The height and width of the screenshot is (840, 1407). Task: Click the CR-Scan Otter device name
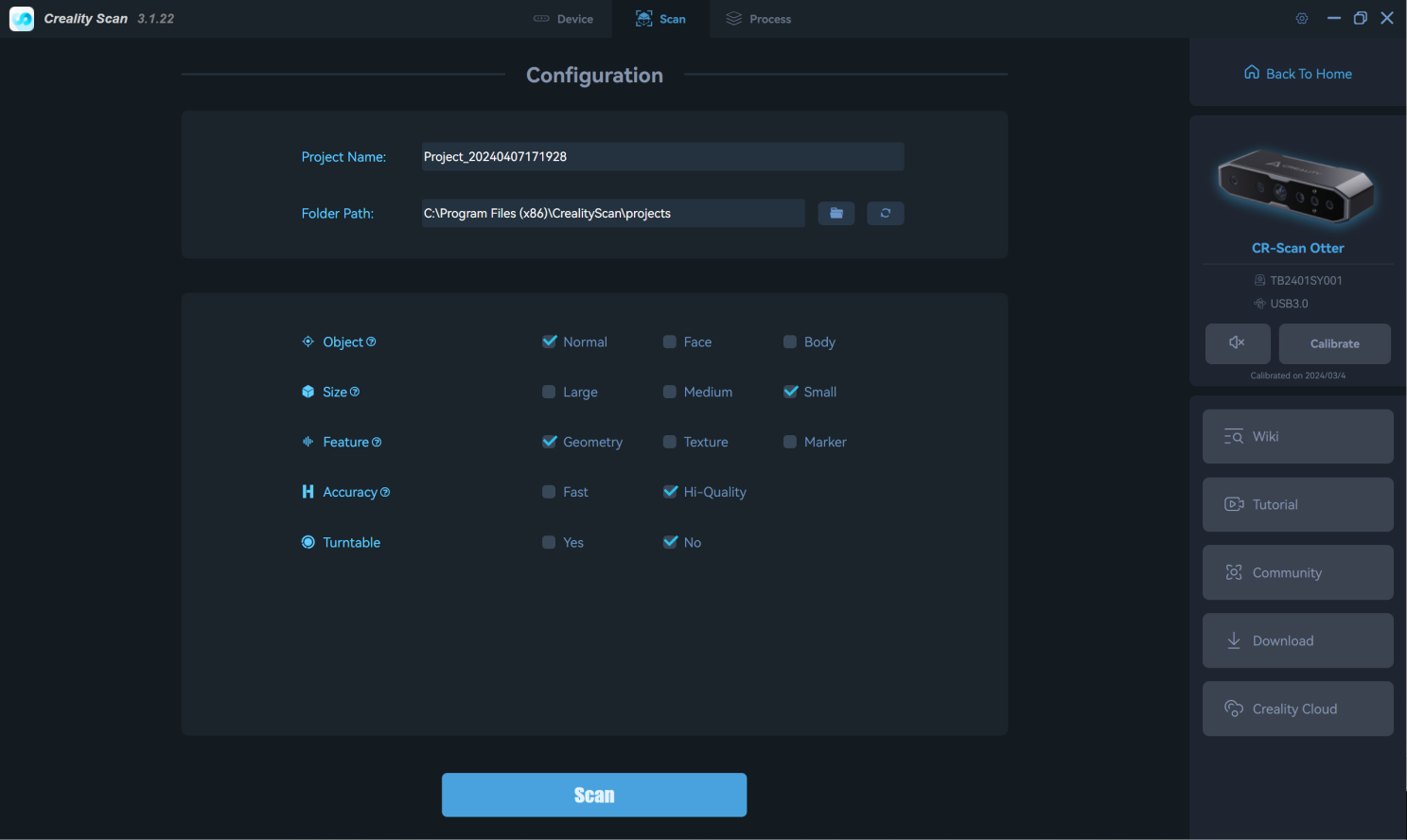[1298, 248]
